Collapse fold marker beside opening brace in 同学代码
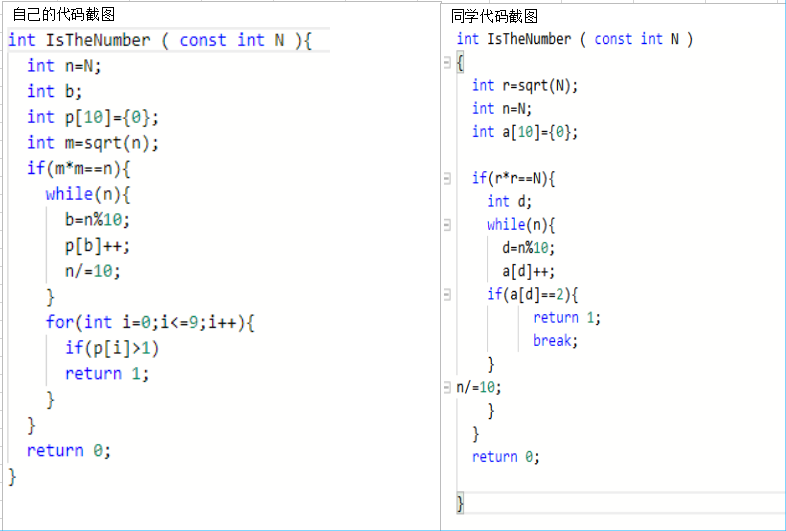Screen dimensions: 786x531 [x=447, y=63]
